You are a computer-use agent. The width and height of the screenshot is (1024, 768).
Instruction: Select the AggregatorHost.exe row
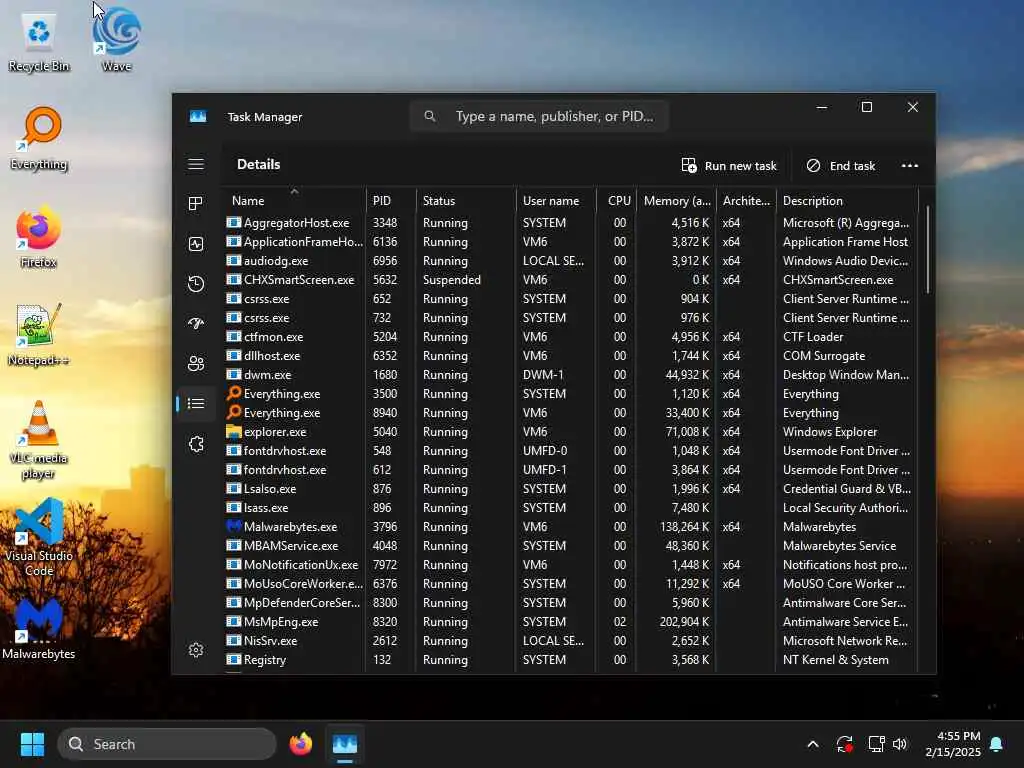pos(571,223)
